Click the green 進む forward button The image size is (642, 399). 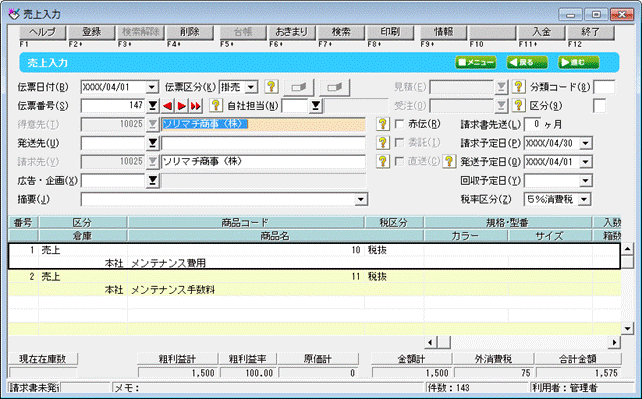579,63
